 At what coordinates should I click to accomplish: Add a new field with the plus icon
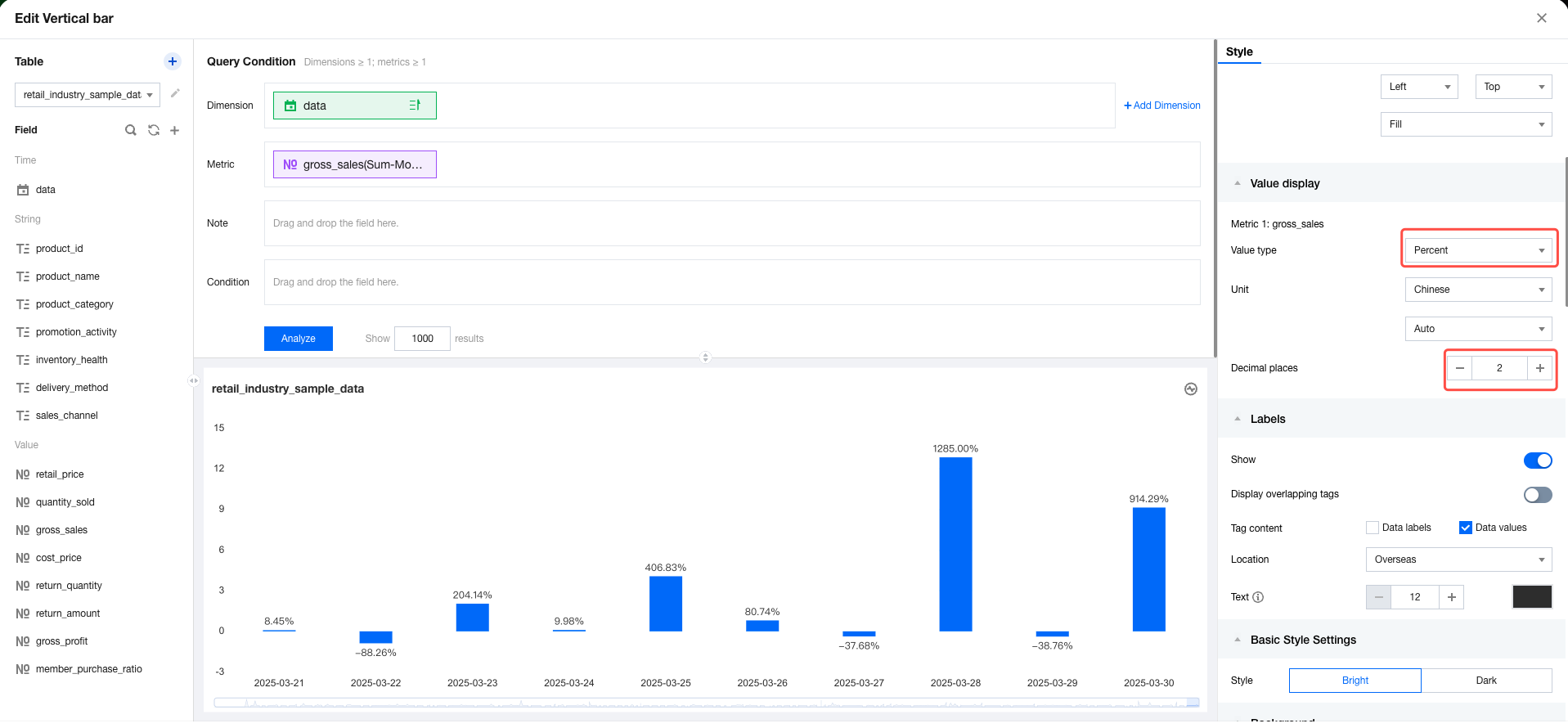pos(174,130)
